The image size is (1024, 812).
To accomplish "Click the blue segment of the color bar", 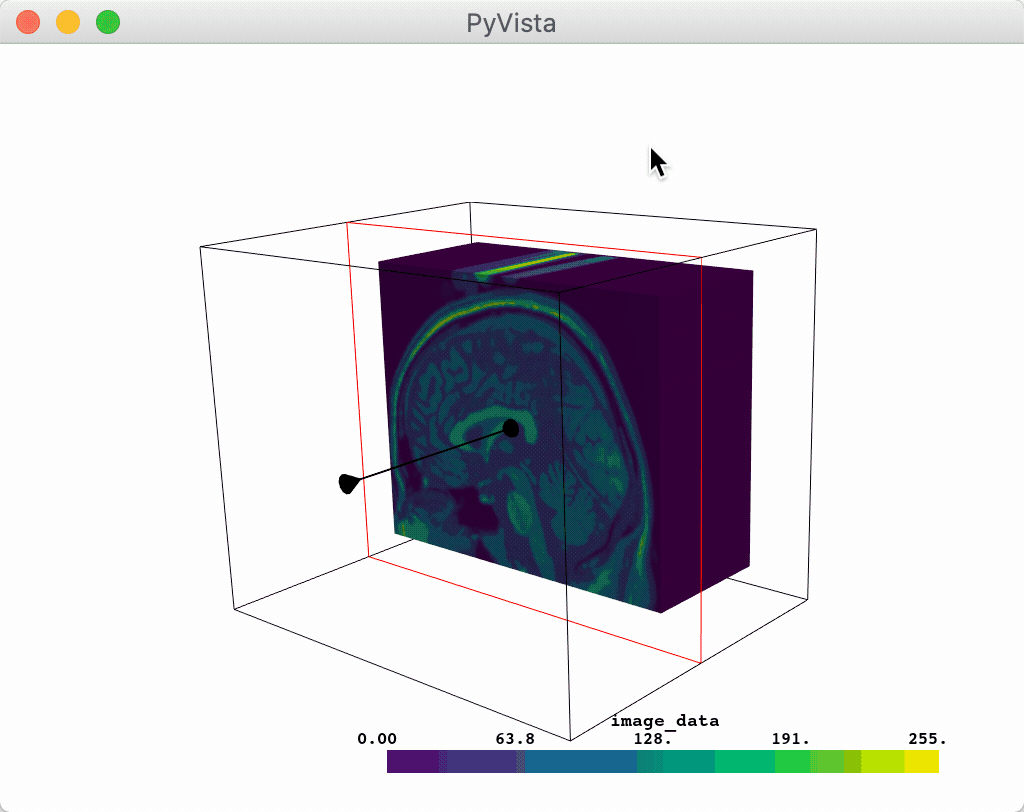I will pos(580,762).
